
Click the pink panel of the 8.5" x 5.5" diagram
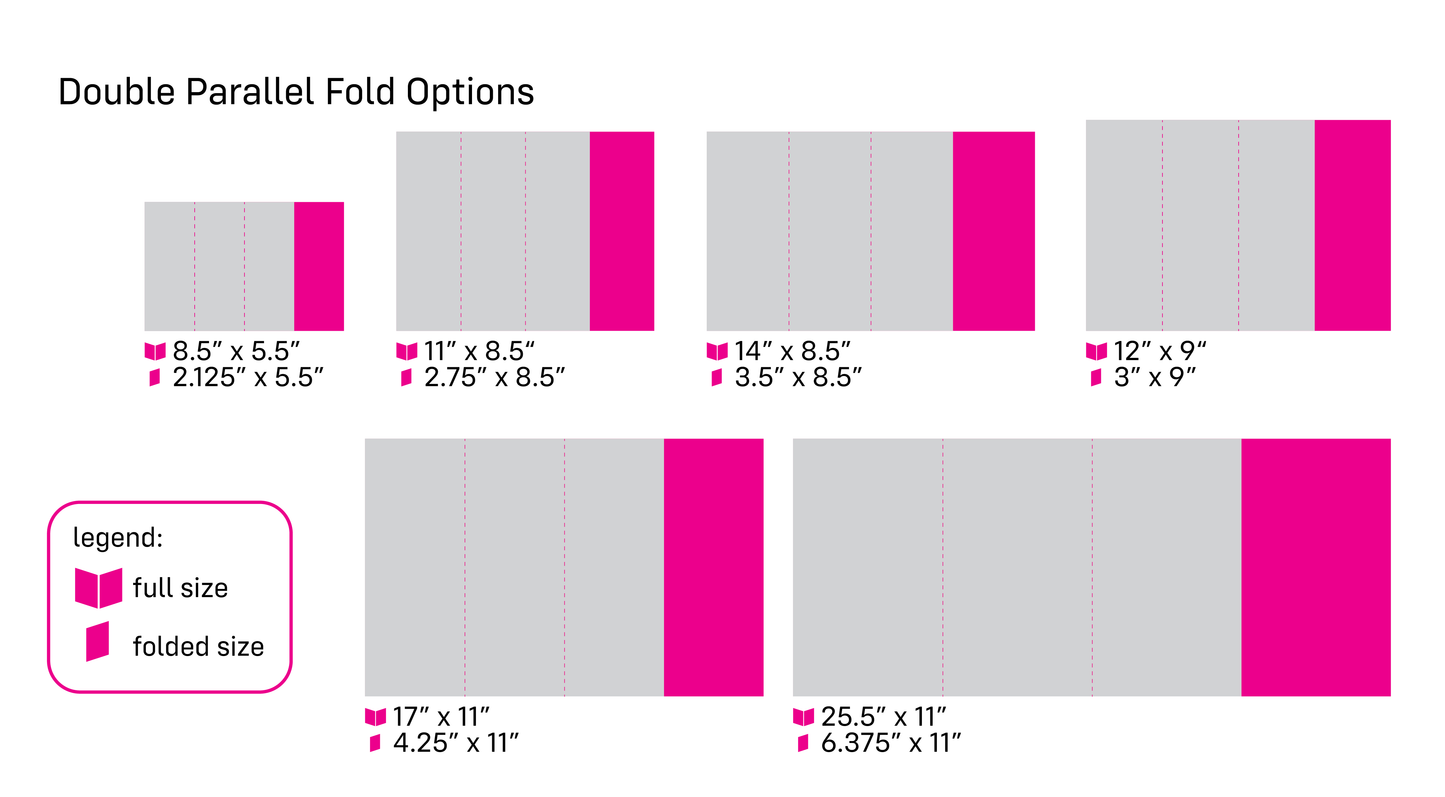click(319, 266)
